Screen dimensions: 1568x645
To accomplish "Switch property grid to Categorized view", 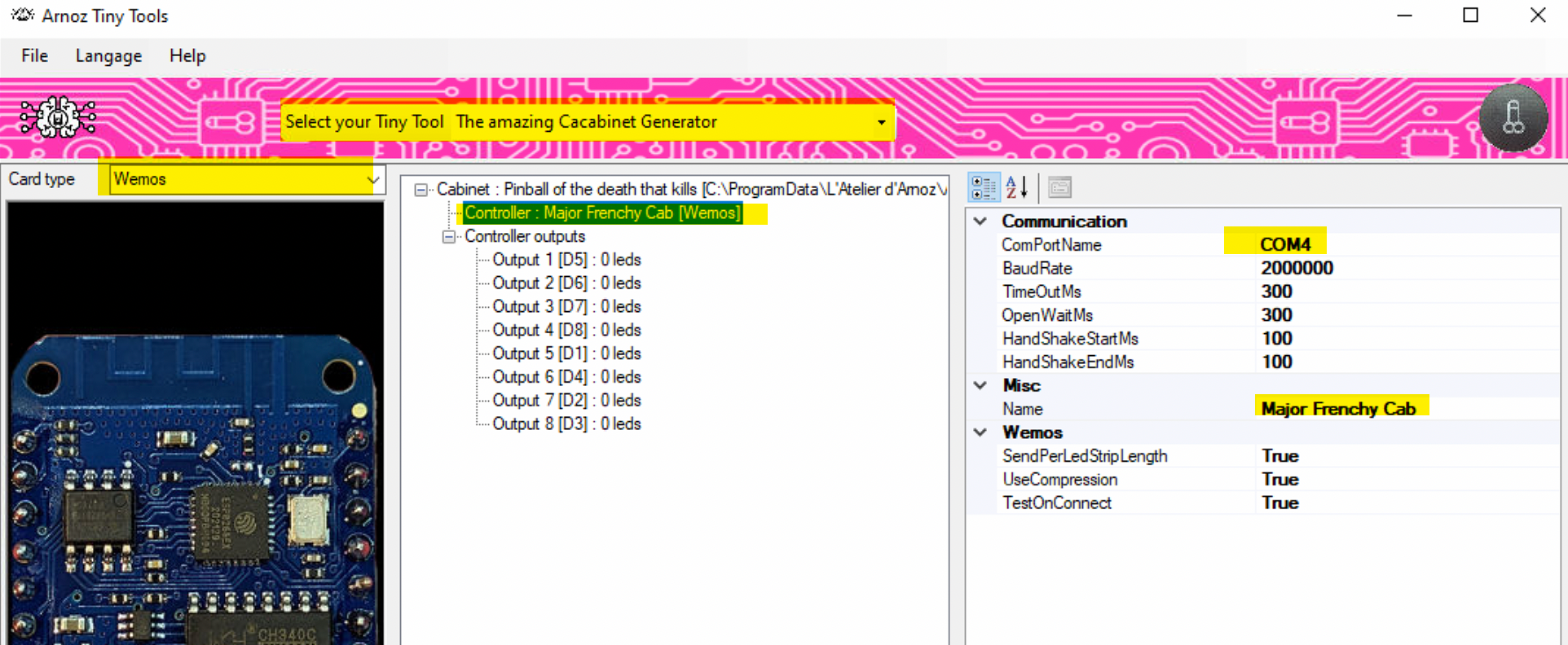I will 984,187.
